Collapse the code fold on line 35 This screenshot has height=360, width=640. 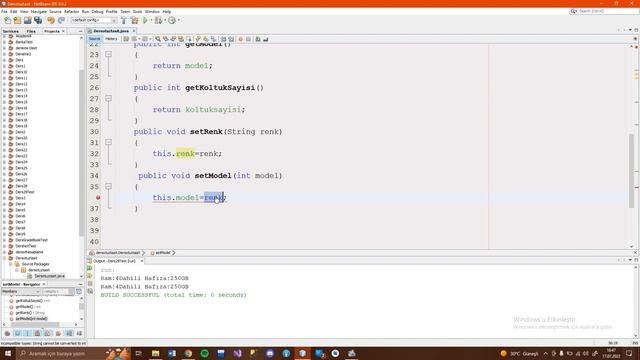tap(109, 187)
